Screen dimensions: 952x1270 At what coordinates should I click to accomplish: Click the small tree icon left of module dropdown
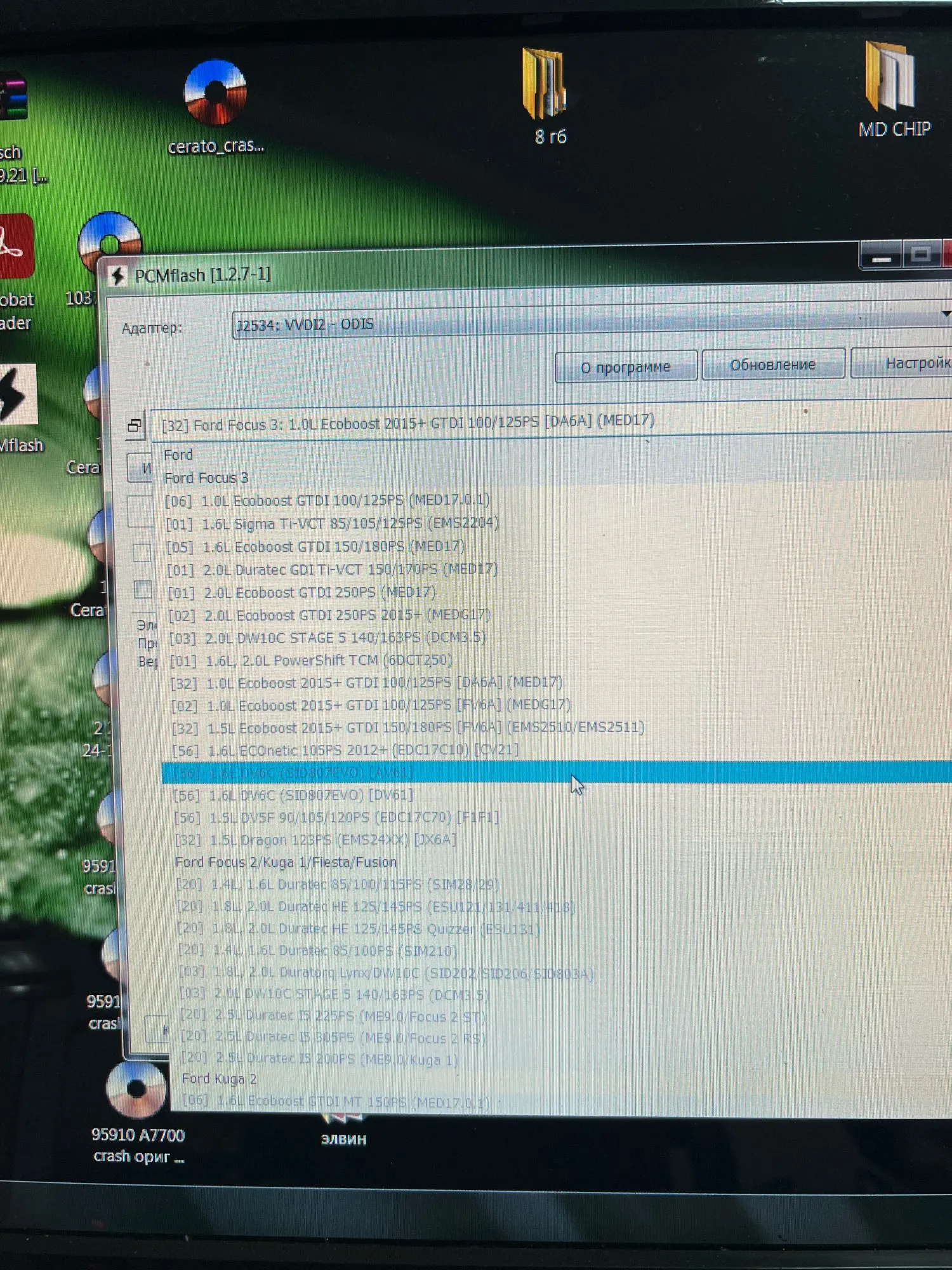click(135, 425)
